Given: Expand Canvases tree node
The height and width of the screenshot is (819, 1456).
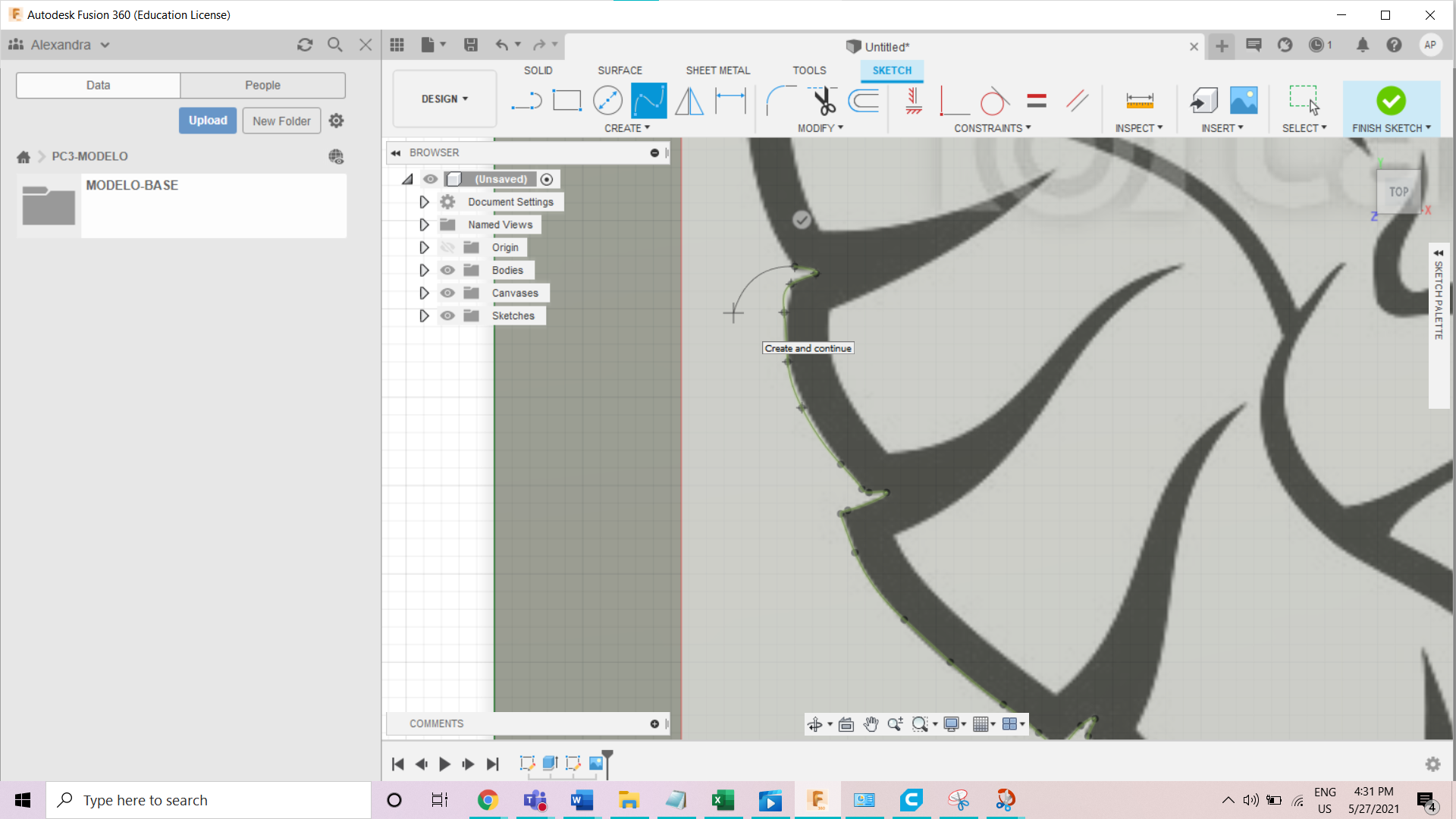Looking at the screenshot, I should pos(424,293).
